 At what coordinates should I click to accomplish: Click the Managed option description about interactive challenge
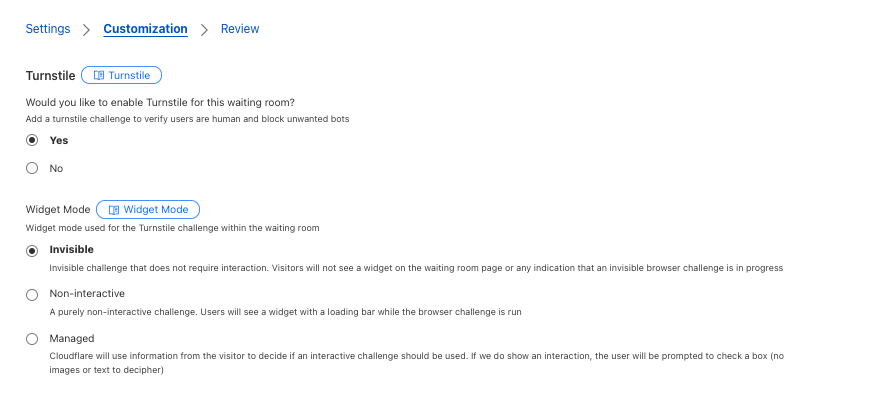click(x=417, y=363)
